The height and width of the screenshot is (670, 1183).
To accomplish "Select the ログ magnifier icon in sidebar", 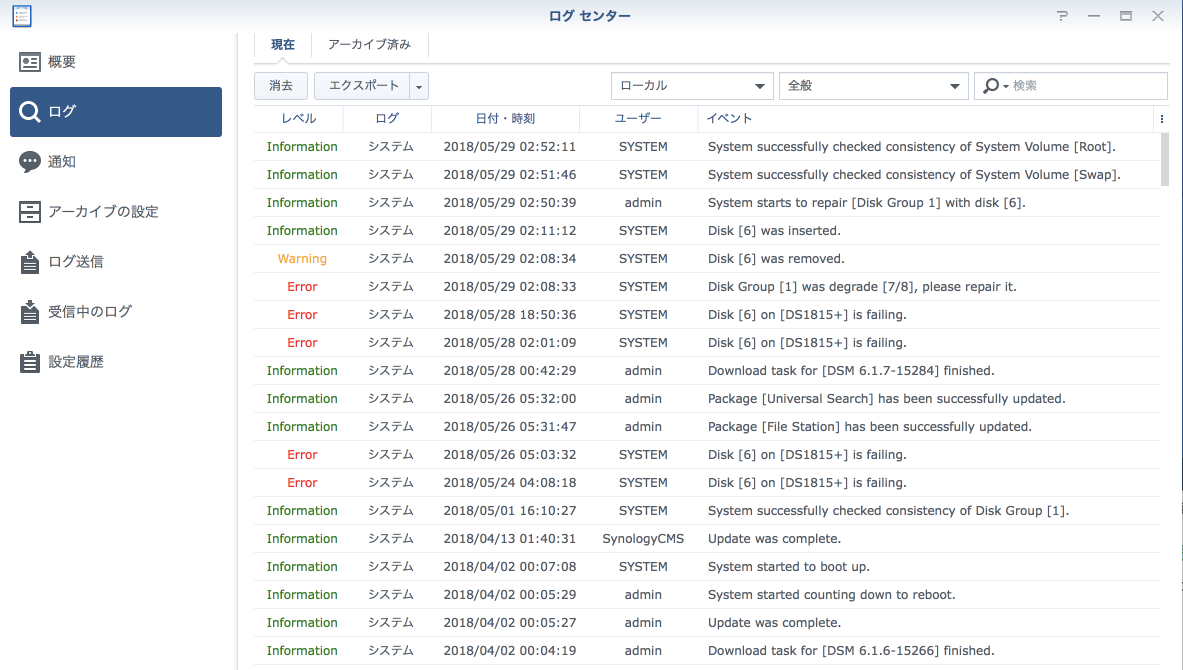I will [31, 112].
